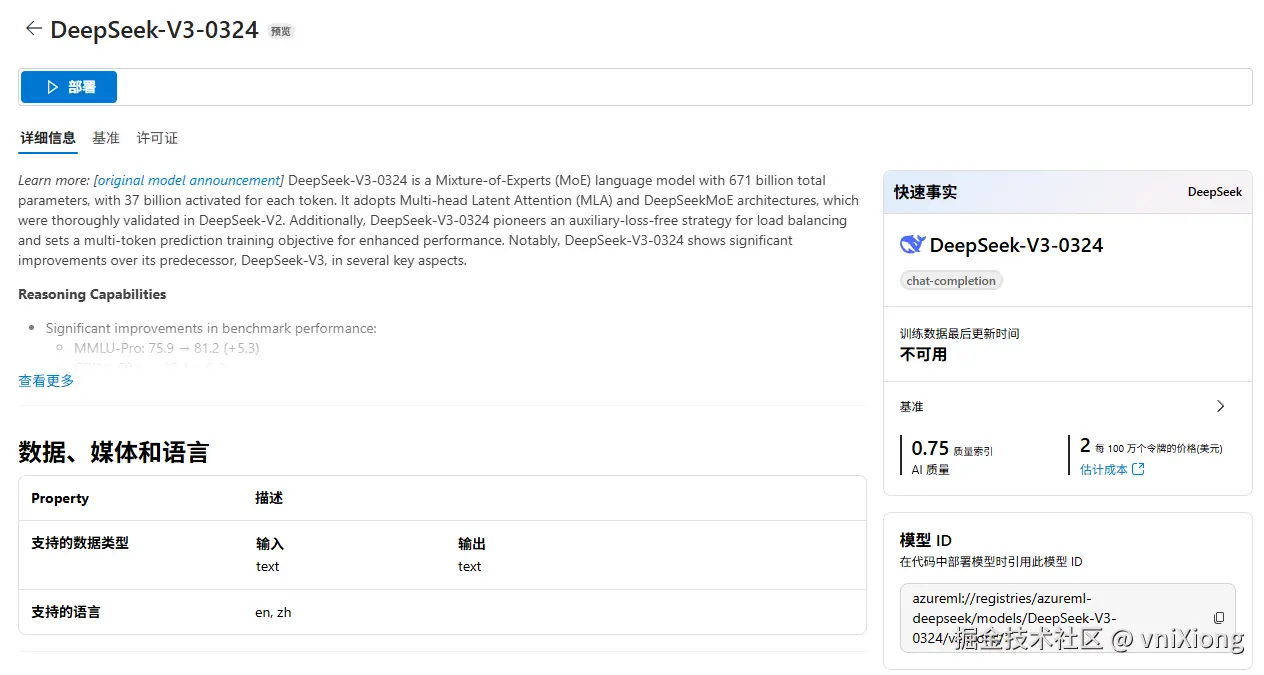Click the external link icon beside 估计成本
Image resolution: width=1264 pixels, height=675 pixels.
[1138, 469]
